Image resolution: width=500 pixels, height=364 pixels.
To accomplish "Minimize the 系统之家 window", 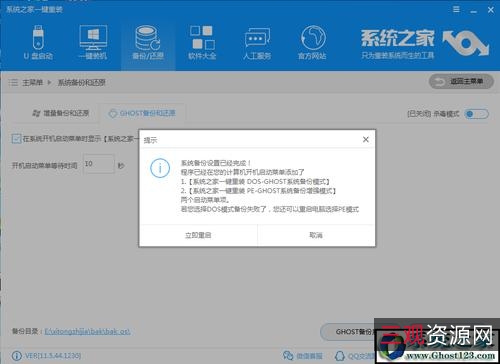I will pos(474,10).
